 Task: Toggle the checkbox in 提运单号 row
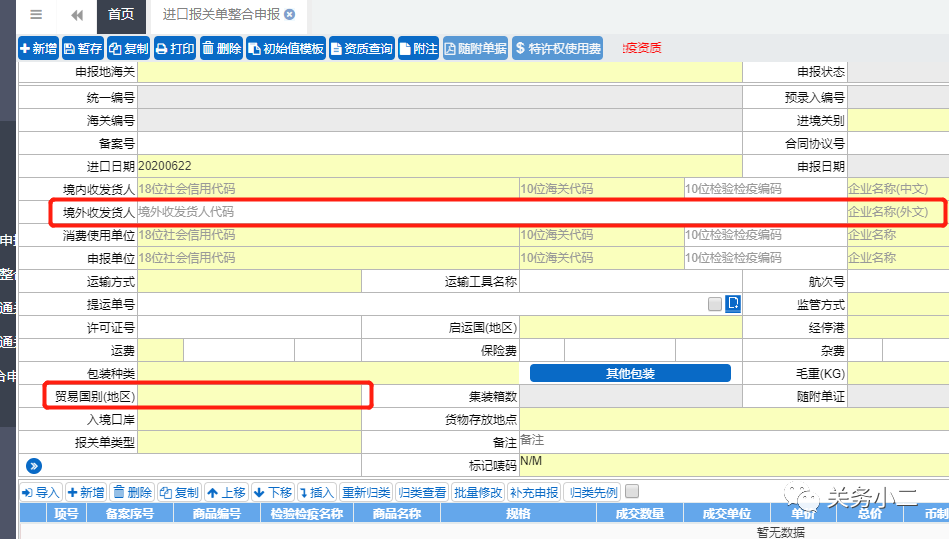(x=715, y=304)
